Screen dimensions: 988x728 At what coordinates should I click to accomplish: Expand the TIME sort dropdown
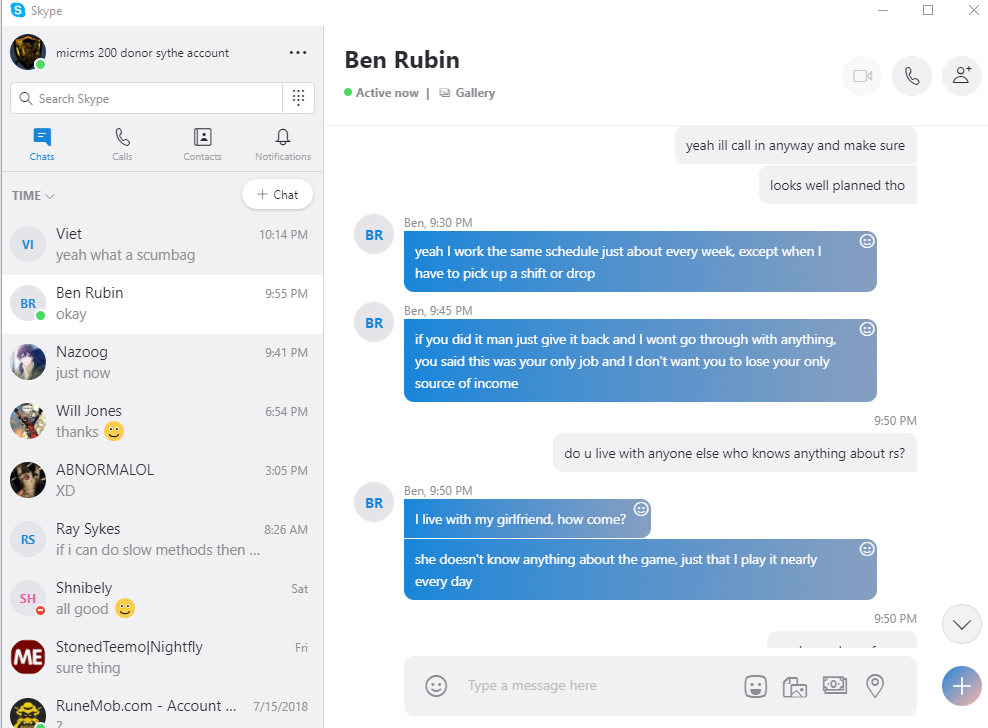33,196
